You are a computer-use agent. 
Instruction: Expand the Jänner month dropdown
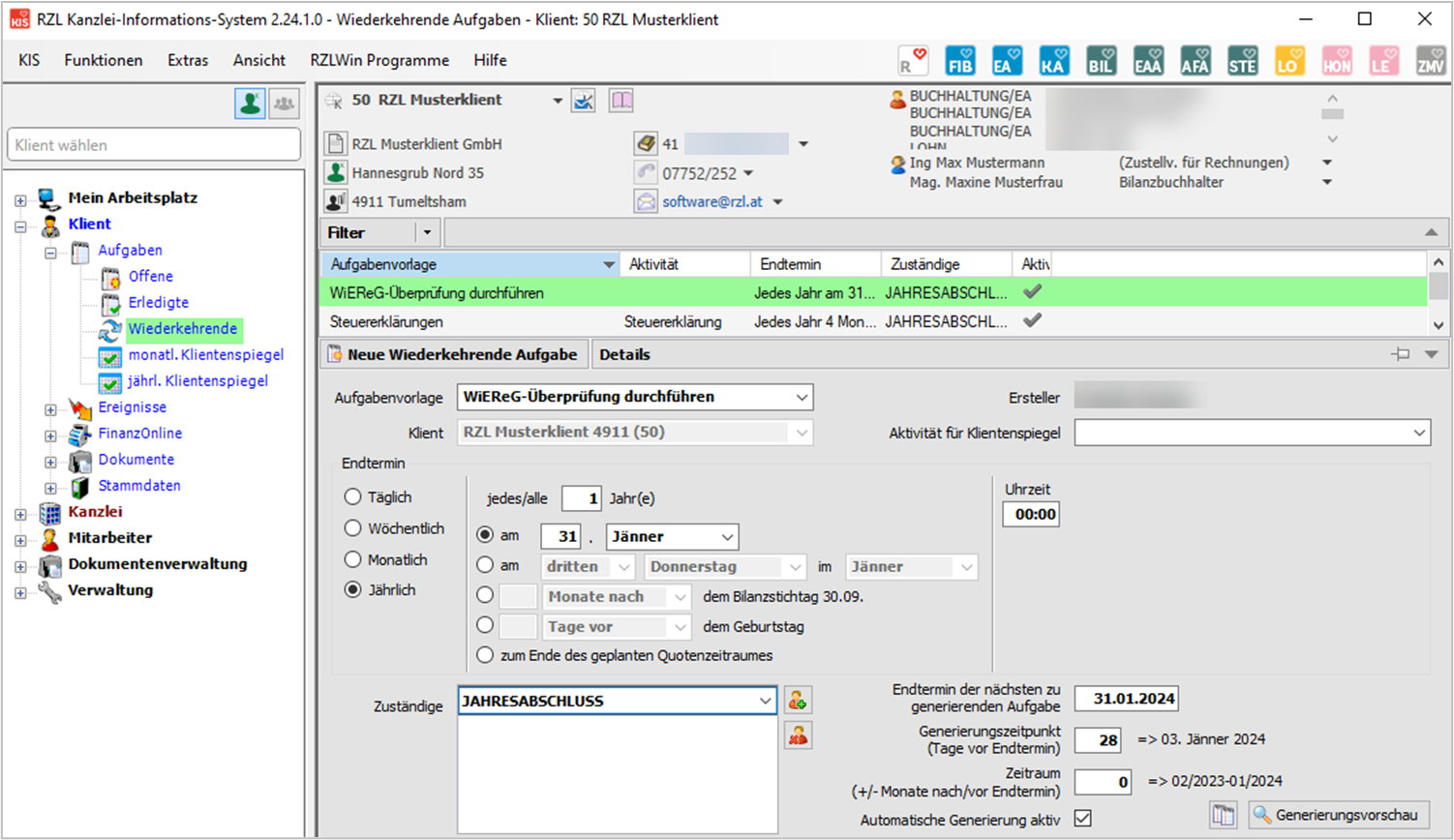(726, 537)
